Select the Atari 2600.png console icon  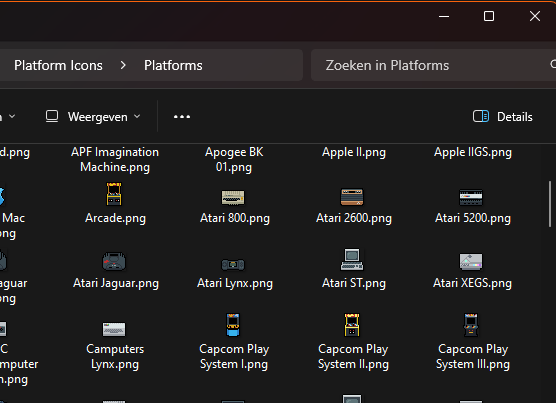(352, 197)
